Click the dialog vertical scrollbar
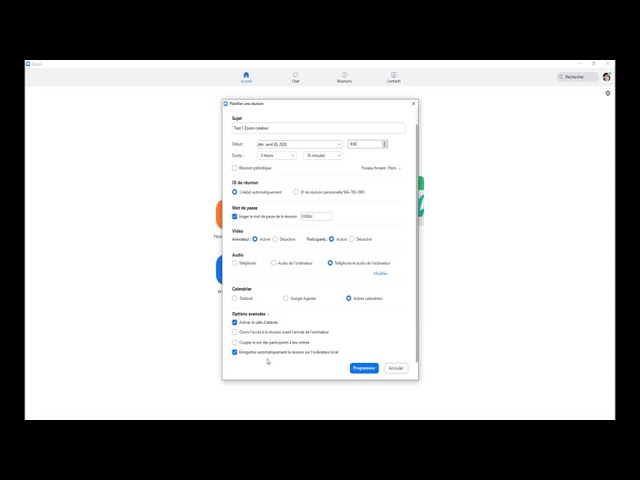 pos(417,241)
